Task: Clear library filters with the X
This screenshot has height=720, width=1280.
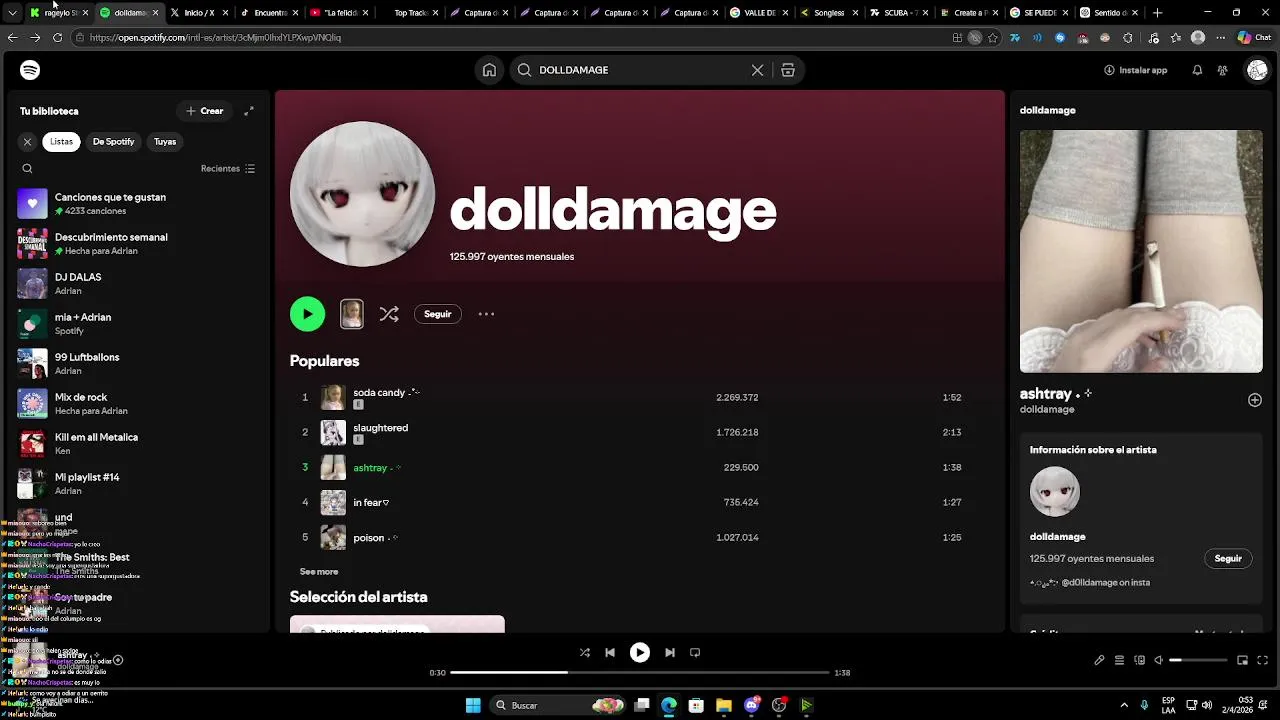Action: coord(27,142)
